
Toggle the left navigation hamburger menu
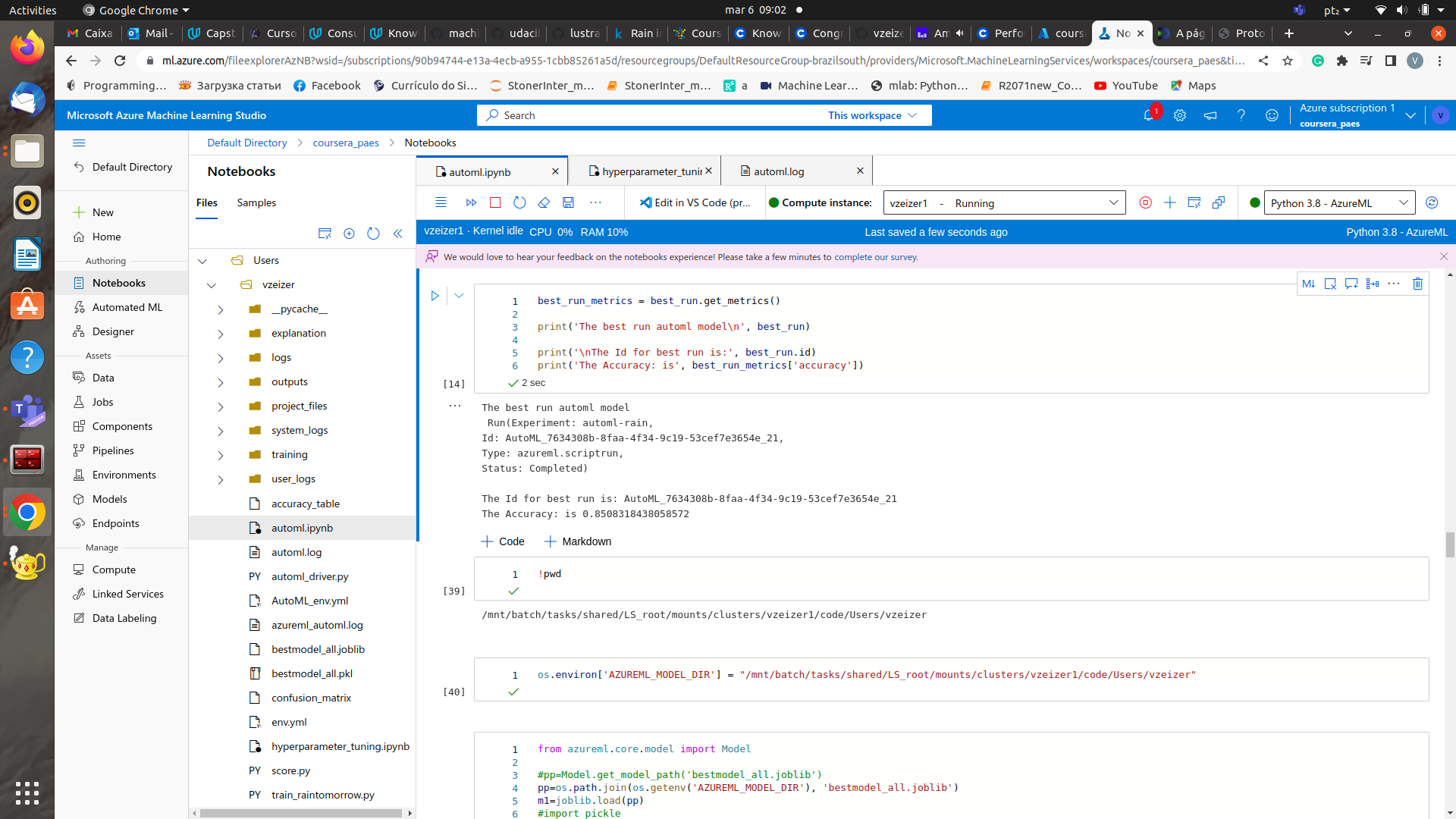[x=79, y=143]
